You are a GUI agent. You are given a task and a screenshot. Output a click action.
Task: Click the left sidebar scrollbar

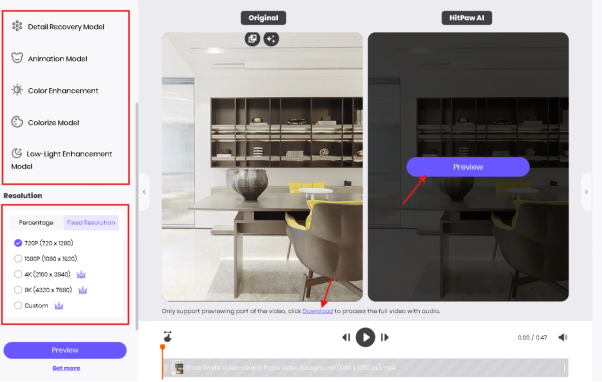click(137, 216)
